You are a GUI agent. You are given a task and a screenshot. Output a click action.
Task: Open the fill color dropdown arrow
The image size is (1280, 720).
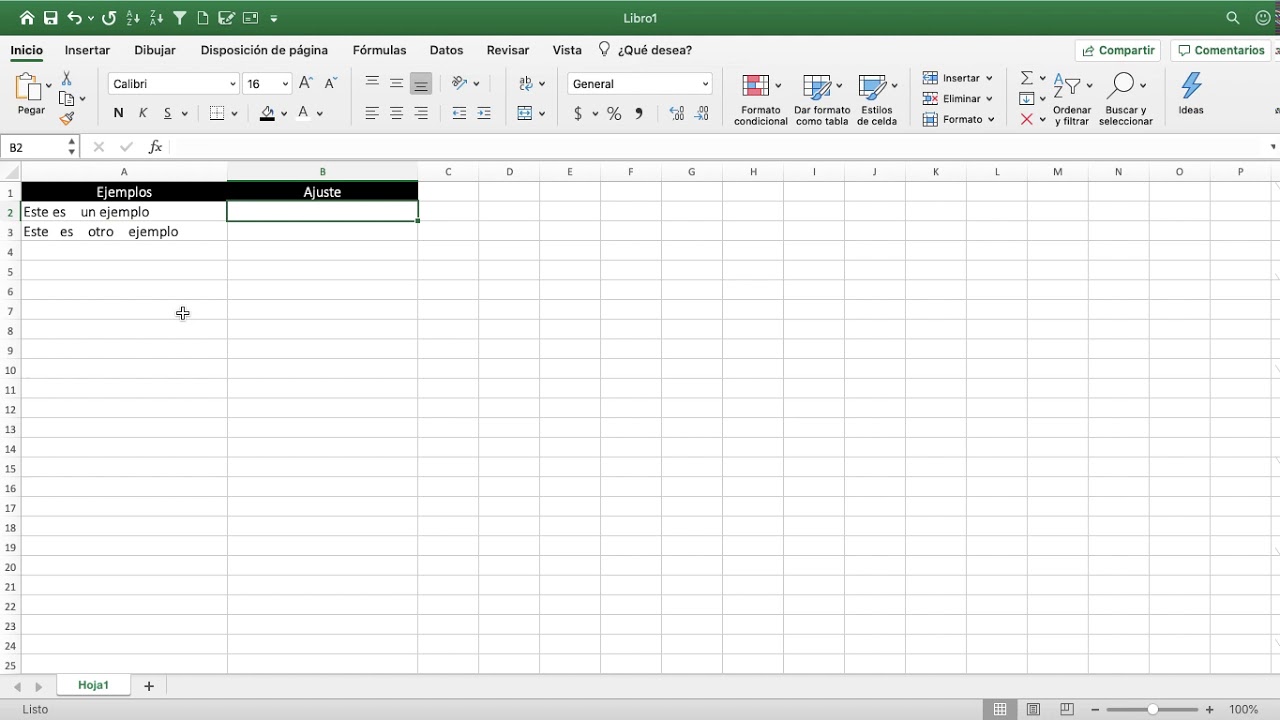pyautogui.click(x=284, y=114)
